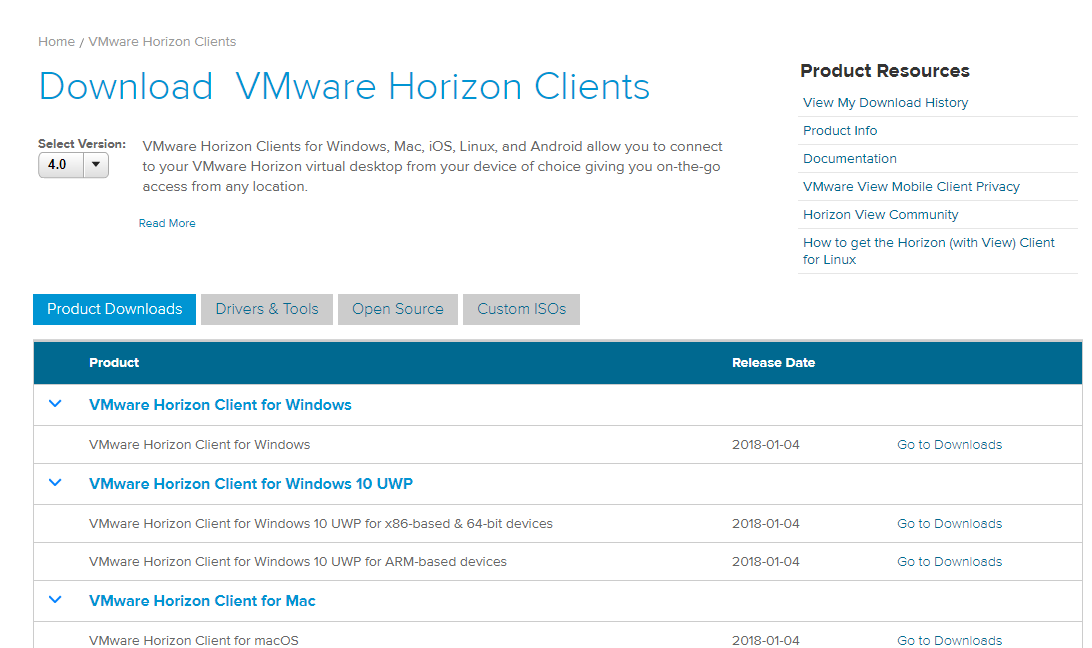Go to Downloads for Horizon Client for Windows

coord(949,445)
